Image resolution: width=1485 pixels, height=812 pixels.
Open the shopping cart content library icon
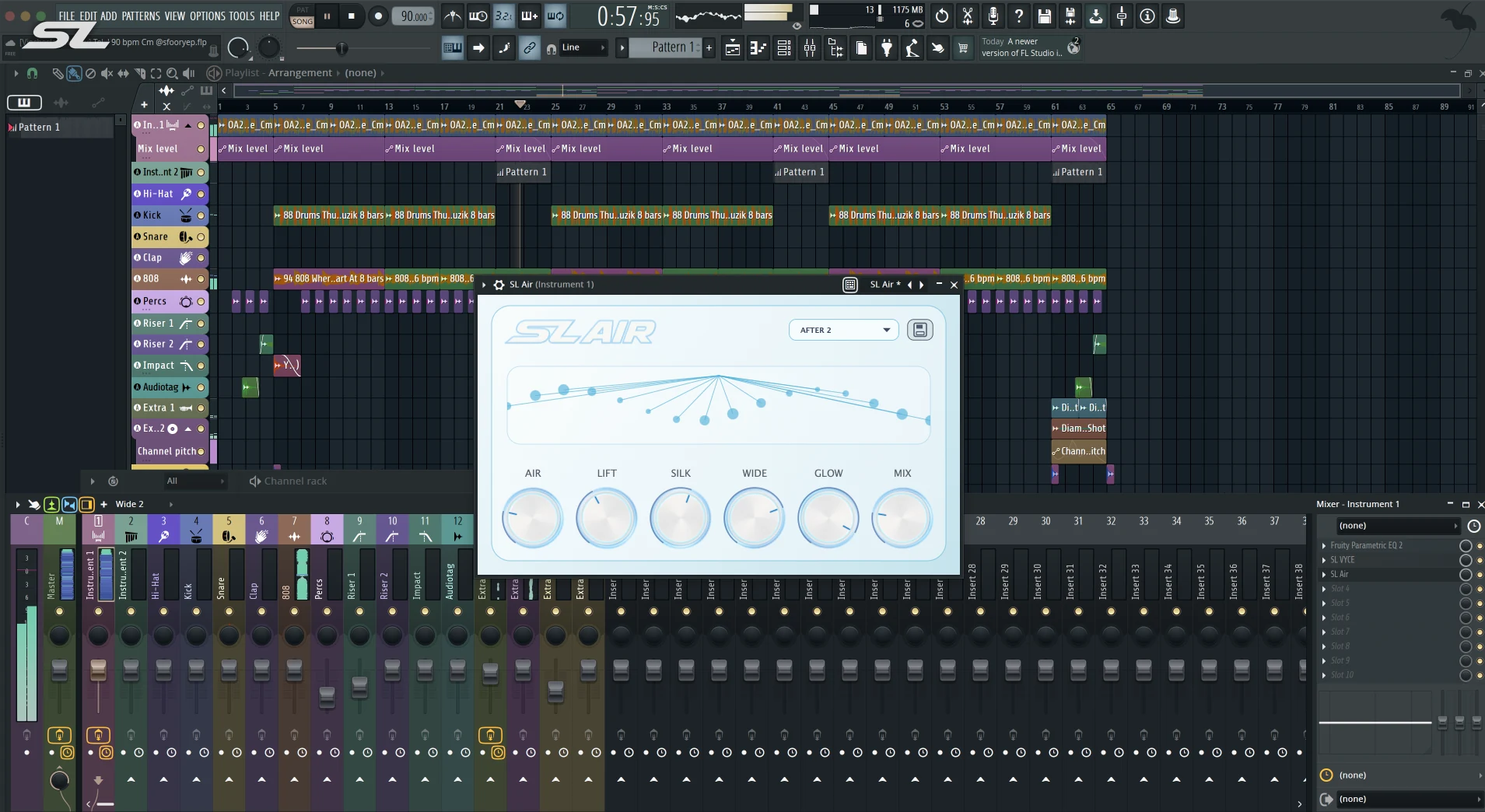tap(963, 48)
